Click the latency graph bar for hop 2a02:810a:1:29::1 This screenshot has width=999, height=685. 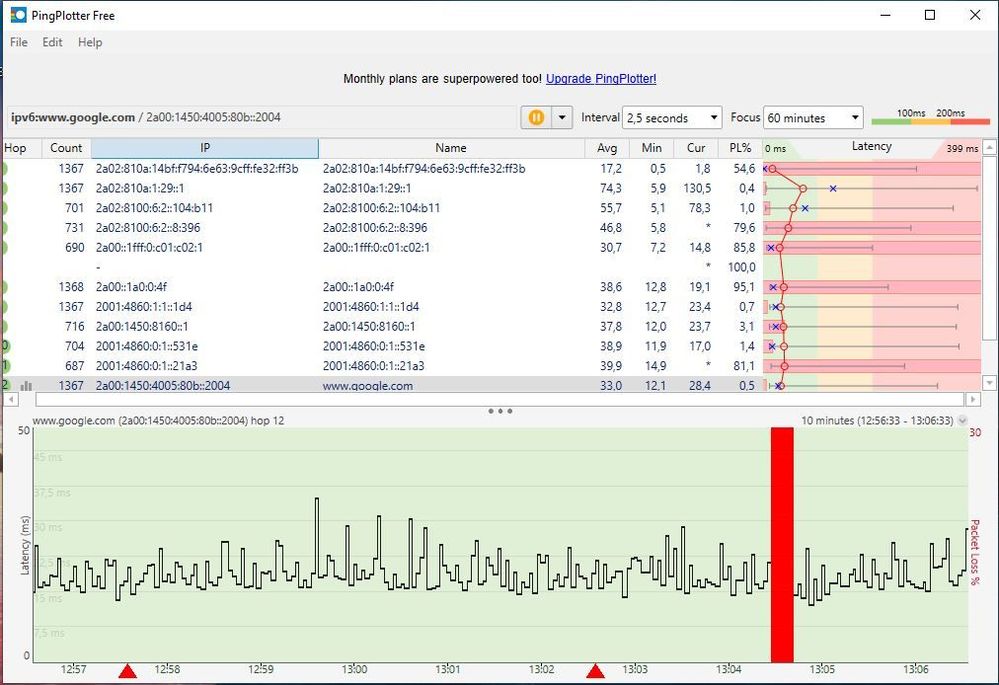(x=872, y=188)
